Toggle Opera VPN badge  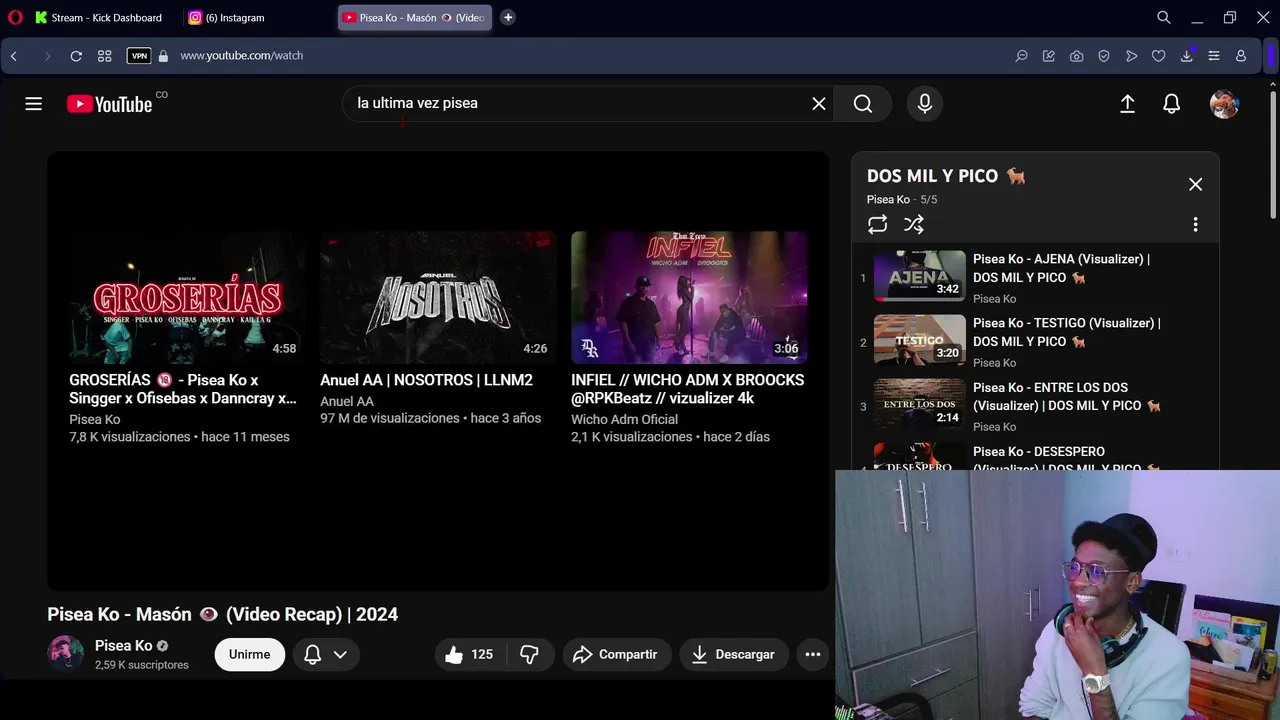tap(139, 56)
